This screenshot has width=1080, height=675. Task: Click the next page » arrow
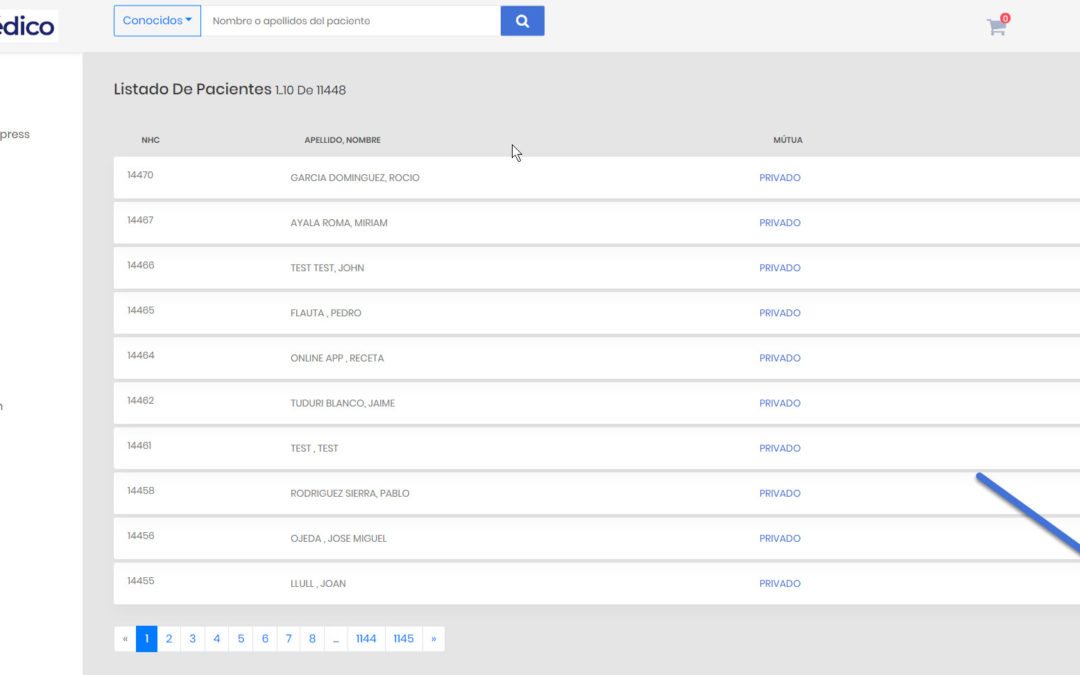(433, 638)
